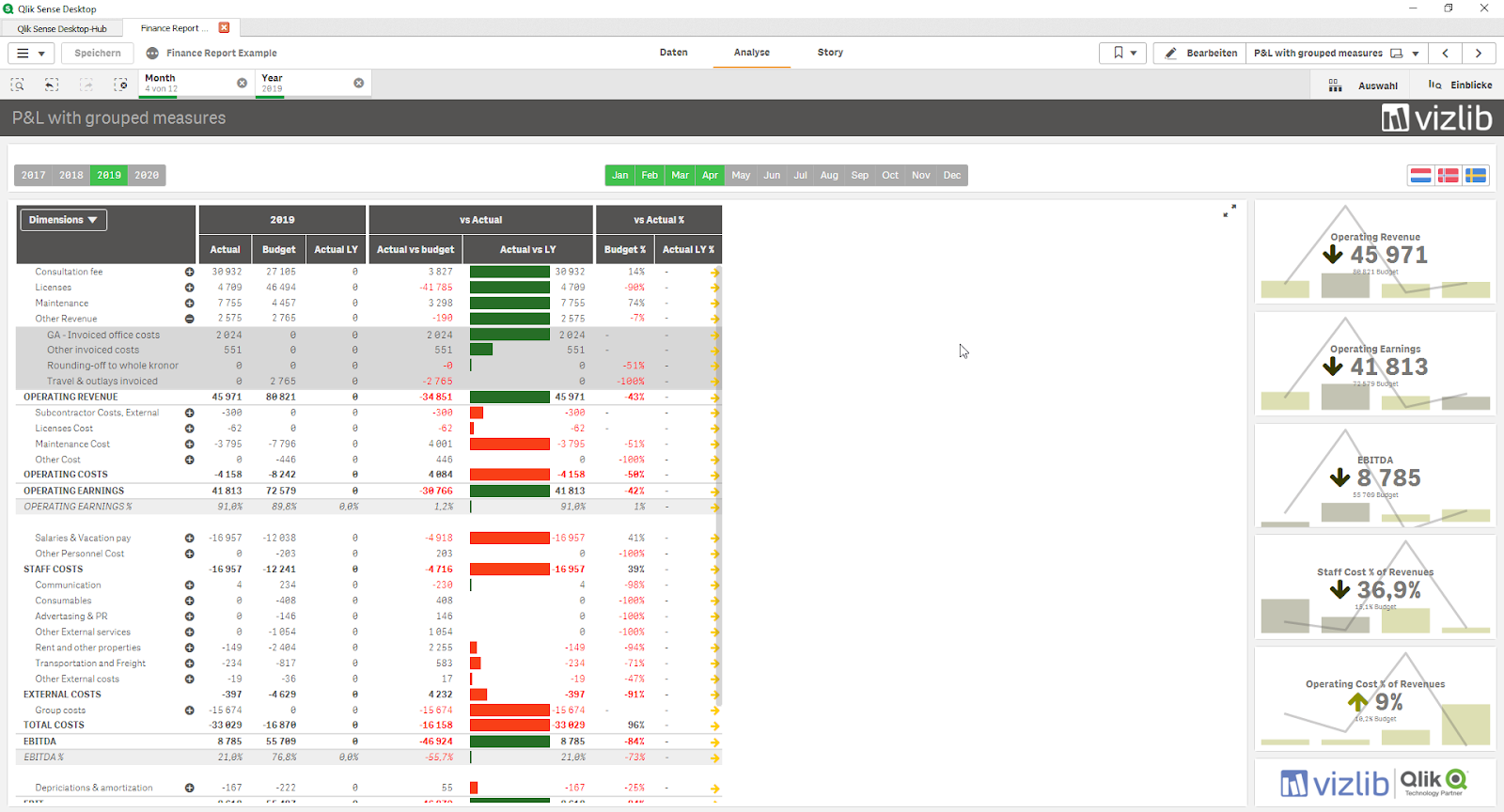Toggle the 2018 year filter

point(71,175)
